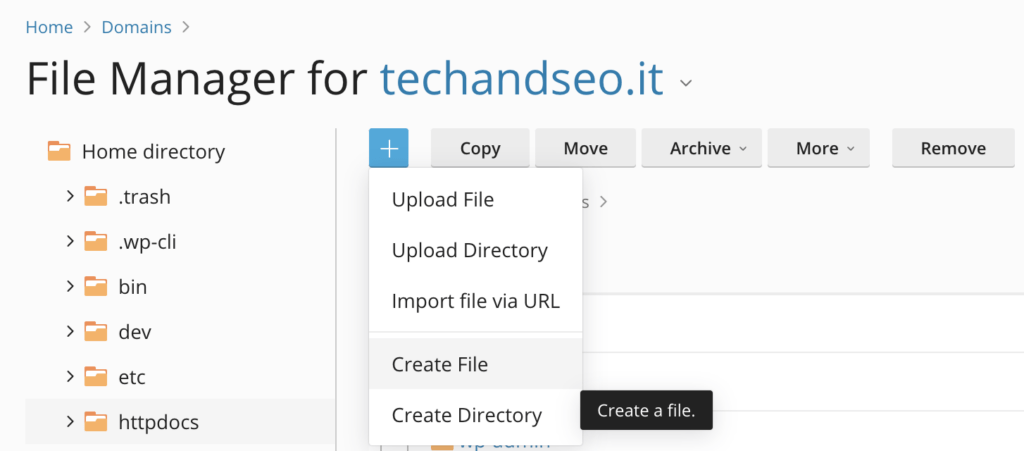Choose Upload Directory from the menu
Image resolution: width=1024 pixels, height=451 pixels.
[475, 251]
